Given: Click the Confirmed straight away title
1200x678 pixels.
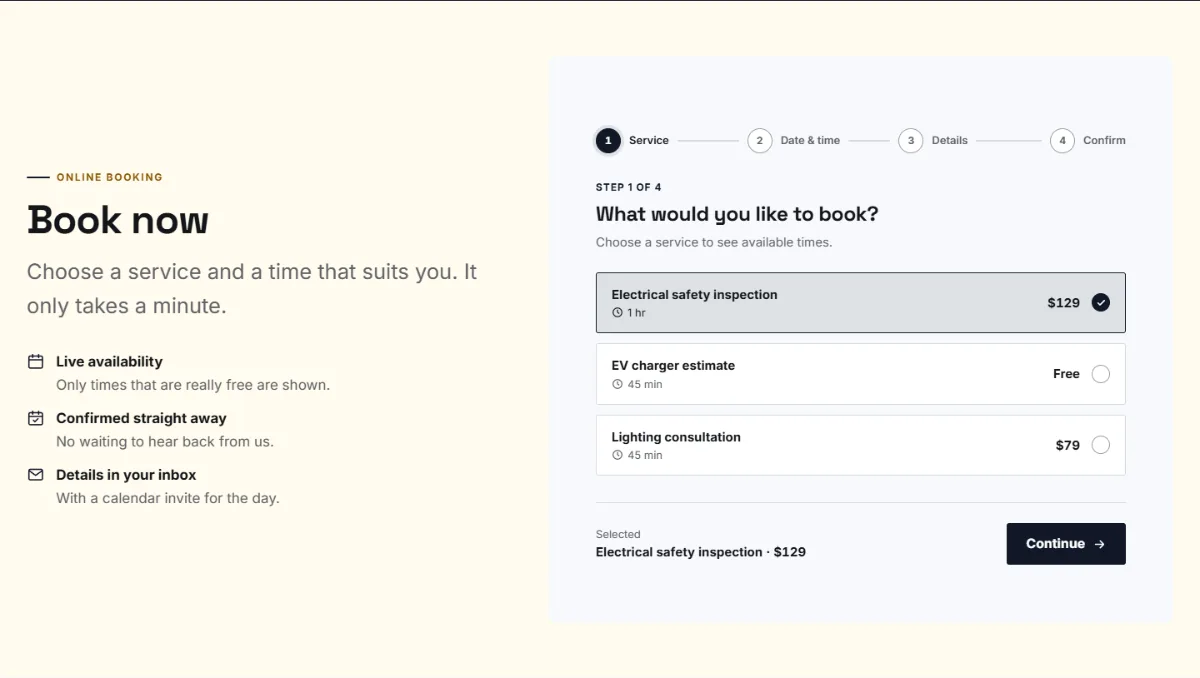Looking at the screenshot, I should pyautogui.click(x=141, y=418).
